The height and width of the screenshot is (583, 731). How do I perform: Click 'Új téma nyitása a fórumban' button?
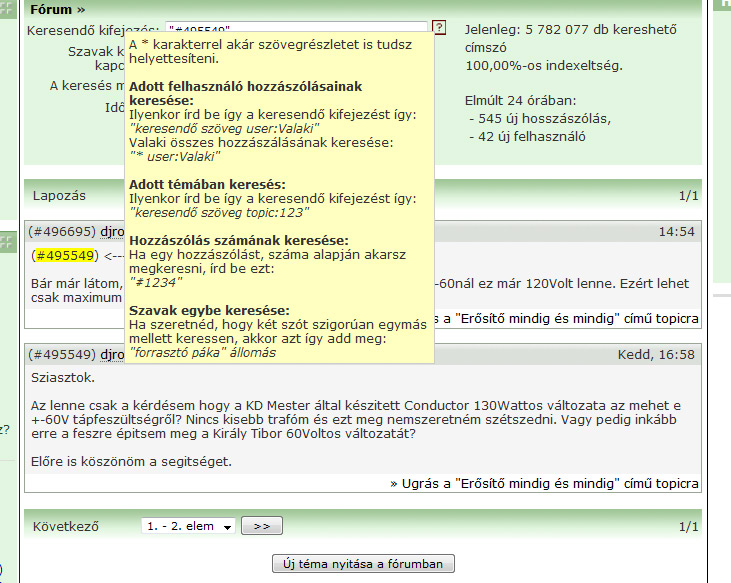pyautogui.click(x=363, y=564)
